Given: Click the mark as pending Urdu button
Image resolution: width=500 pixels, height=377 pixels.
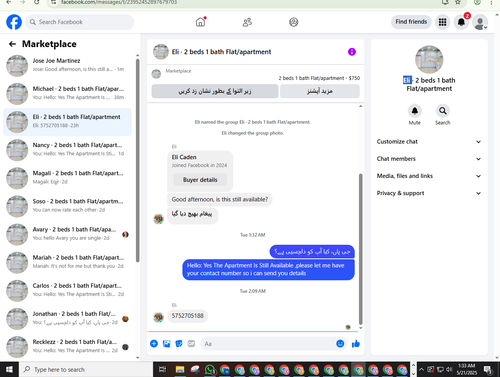Looking at the screenshot, I should [x=215, y=91].
